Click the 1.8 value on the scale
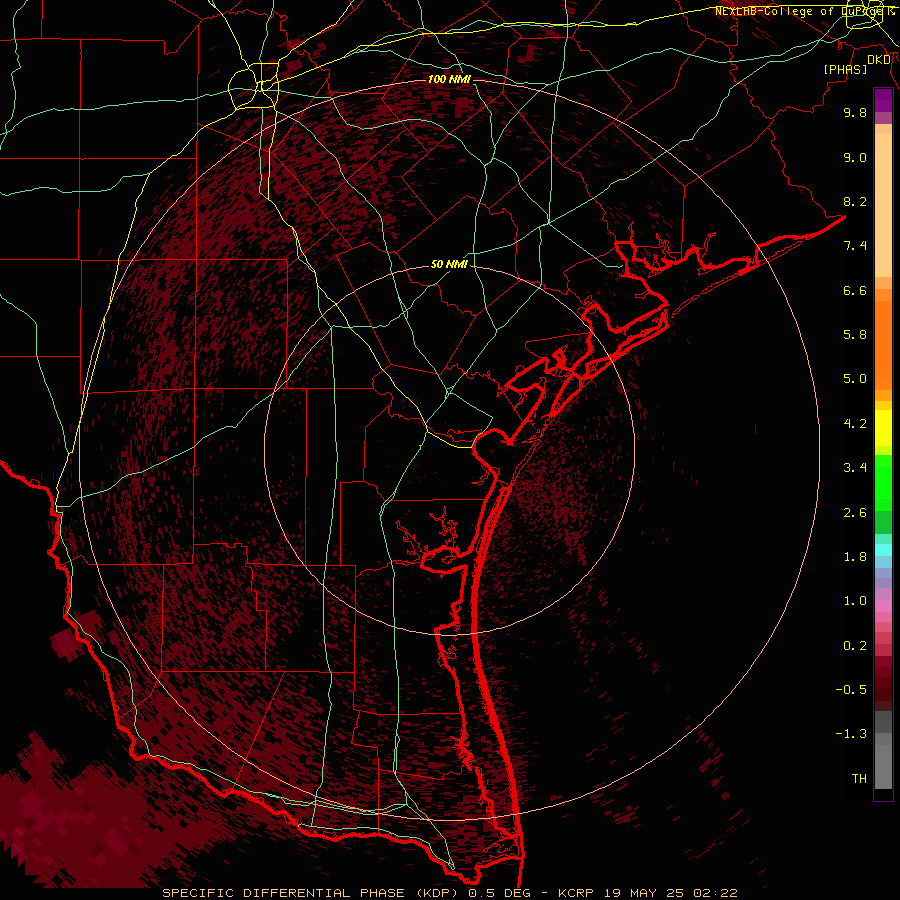Viewport: 900px width, 900px height. click(x=855, y=557)
